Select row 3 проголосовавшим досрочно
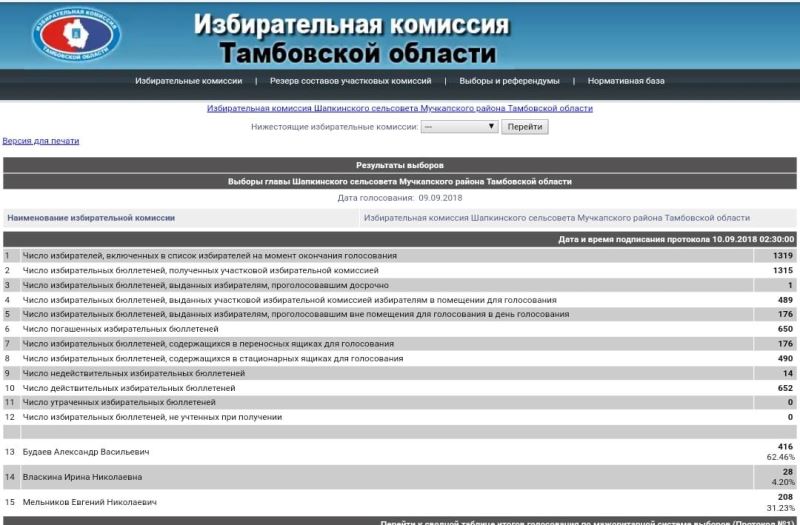Viewport: 800px width, 525px height. click(x=399, y=285)
